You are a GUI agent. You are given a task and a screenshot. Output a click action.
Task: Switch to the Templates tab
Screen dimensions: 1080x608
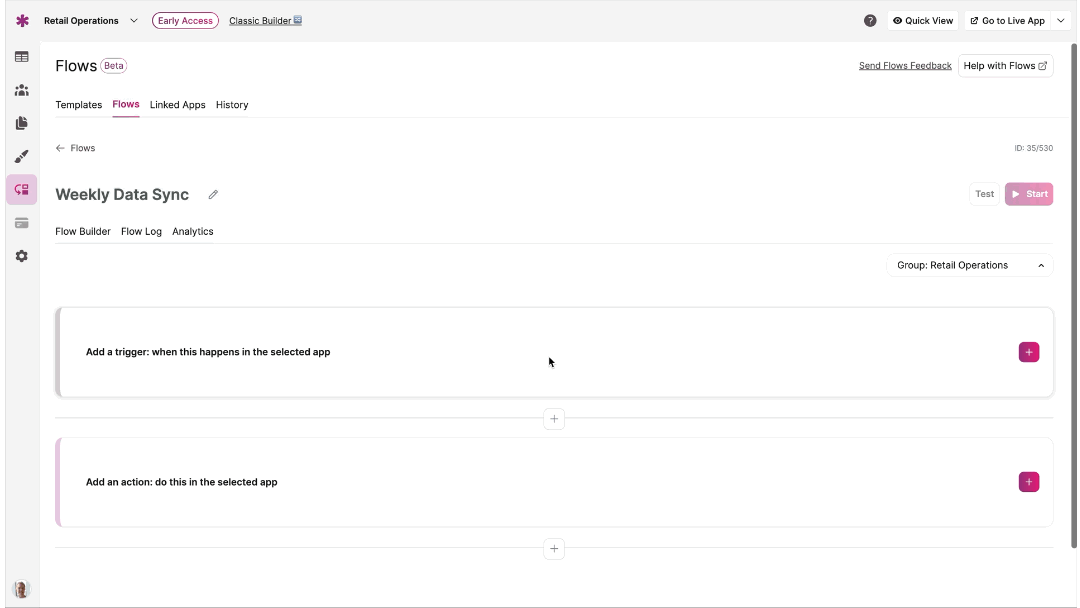point(79,105)
